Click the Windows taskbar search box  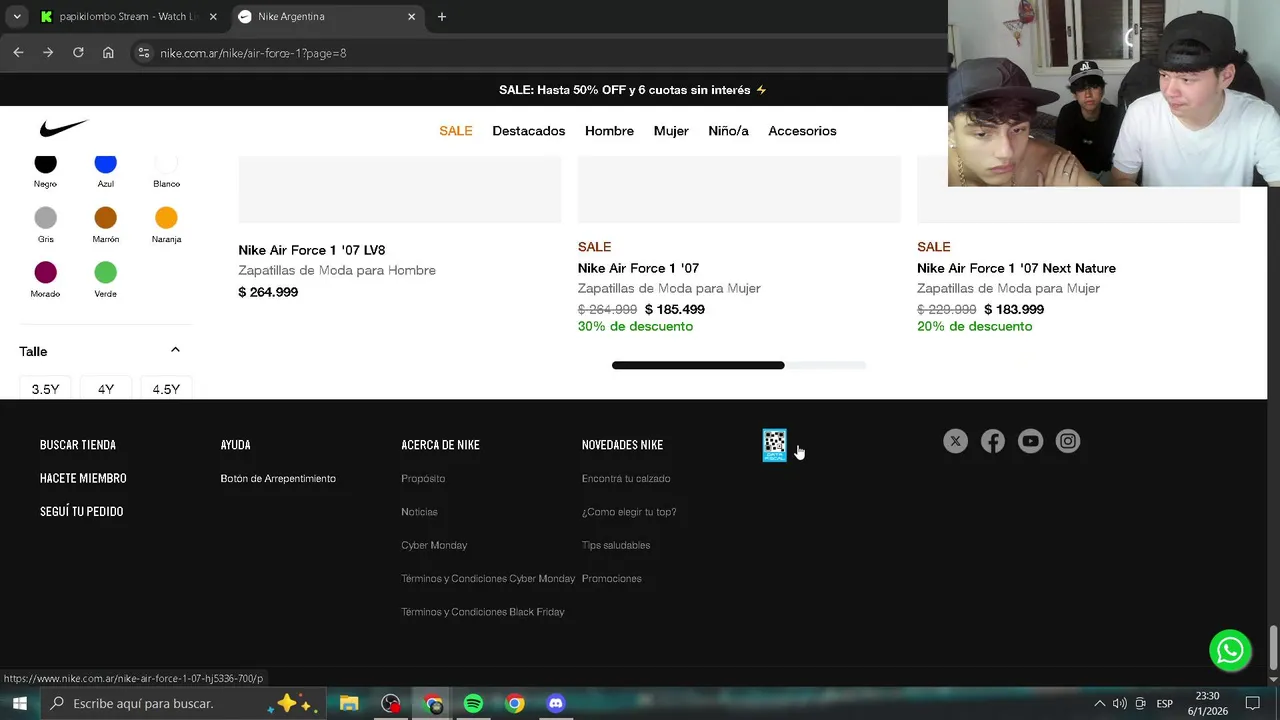(x=183, y=704)
